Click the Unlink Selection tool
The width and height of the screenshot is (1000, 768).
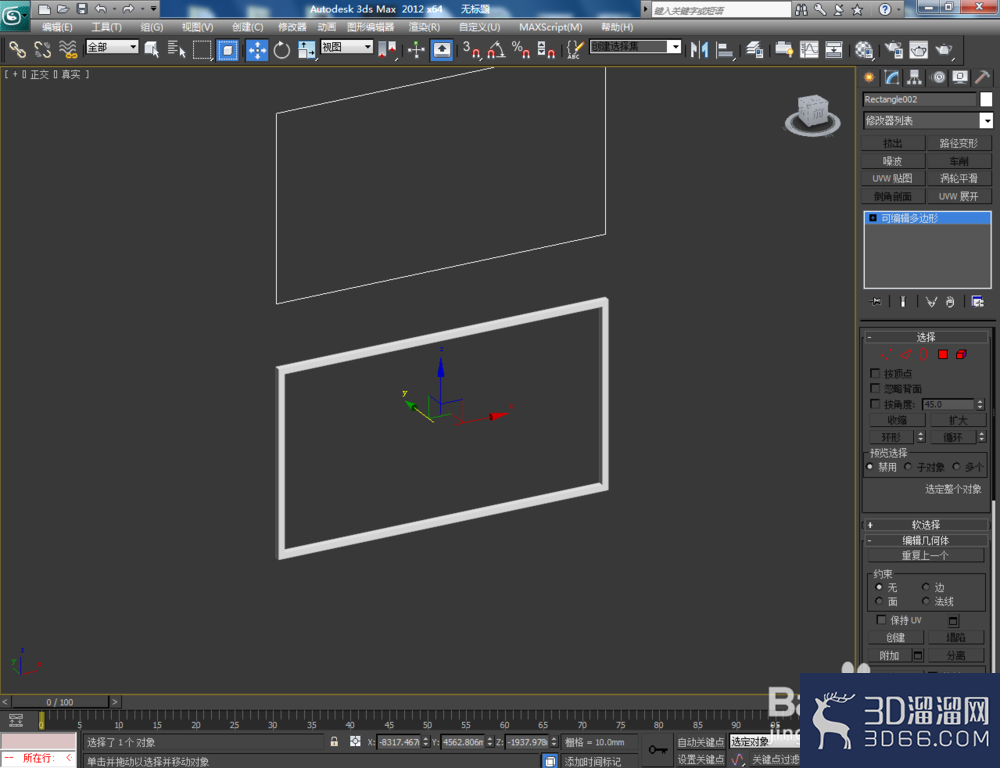(43, 49)
